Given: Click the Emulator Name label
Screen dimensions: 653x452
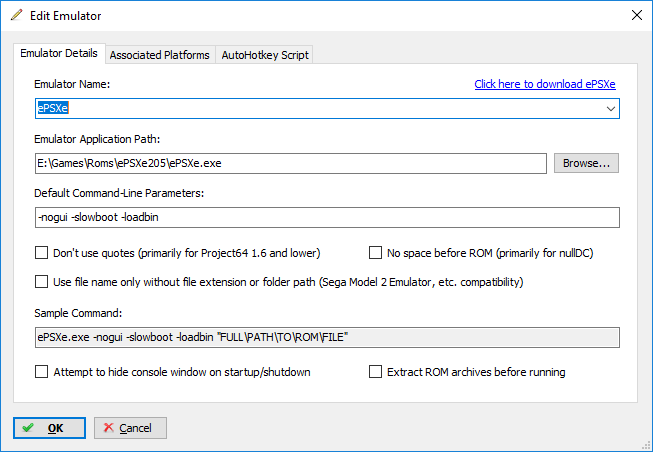Looking at the screenshot, I should pos(72,84).
